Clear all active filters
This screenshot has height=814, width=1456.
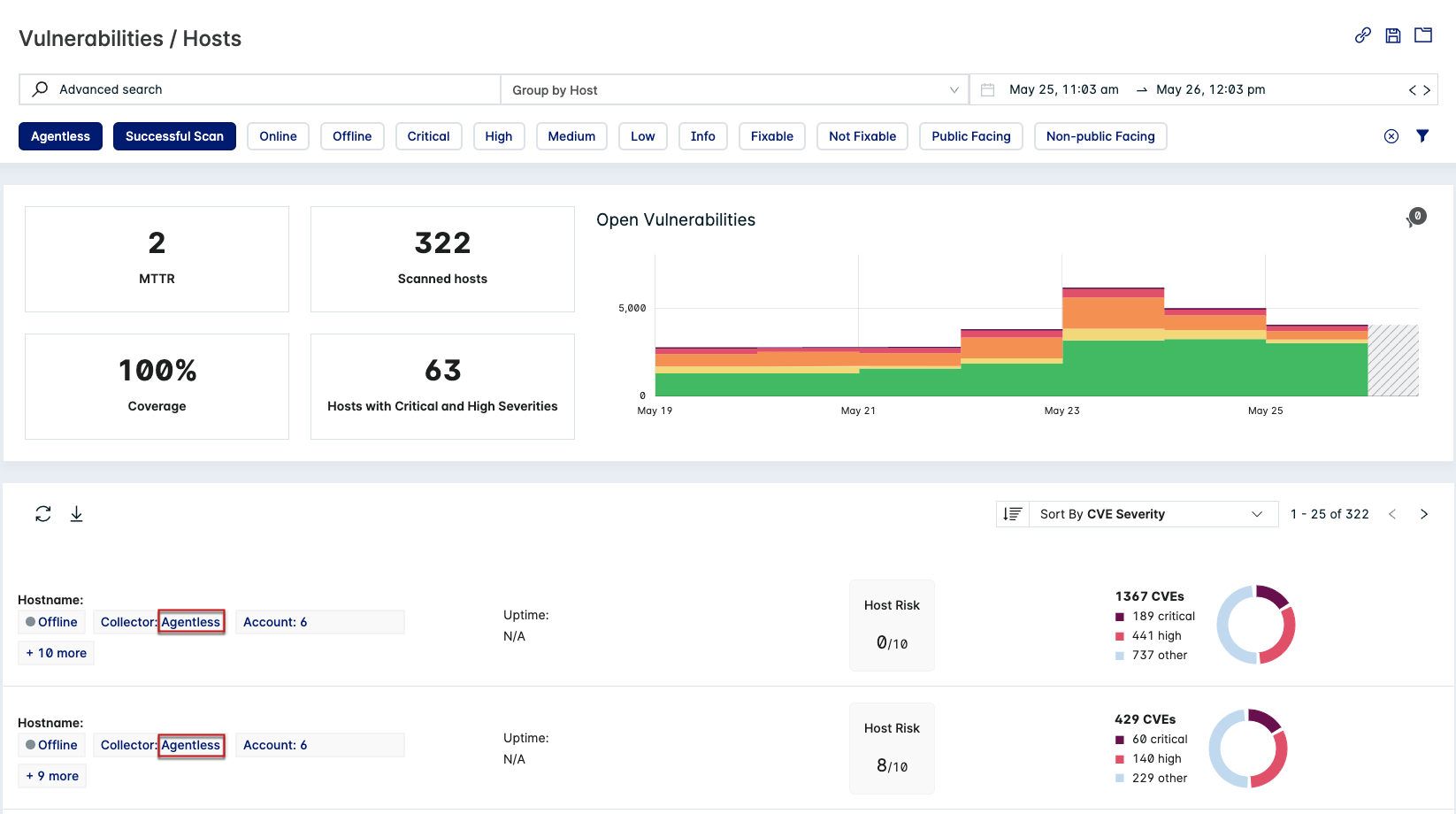[x=1391, y=135]
